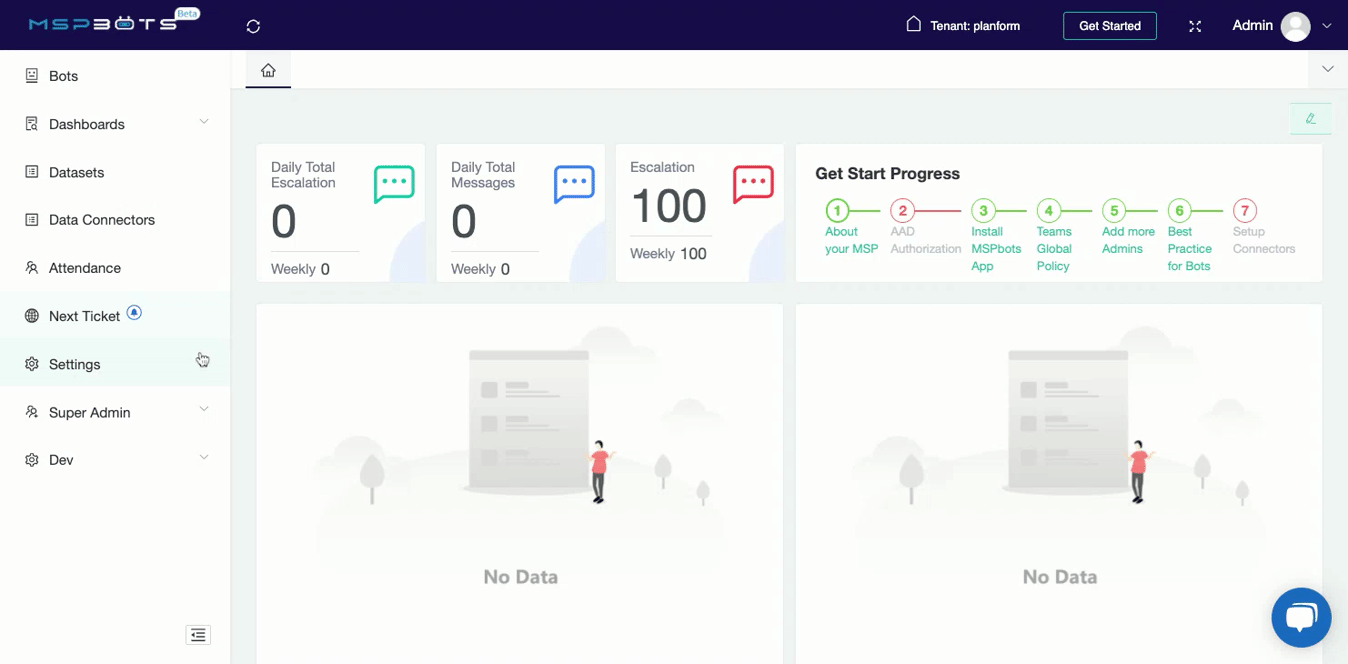The width and height of the screenshot is (1348, 664).
Task: Click the Install MSPbots App link
Action: point(996,249)
